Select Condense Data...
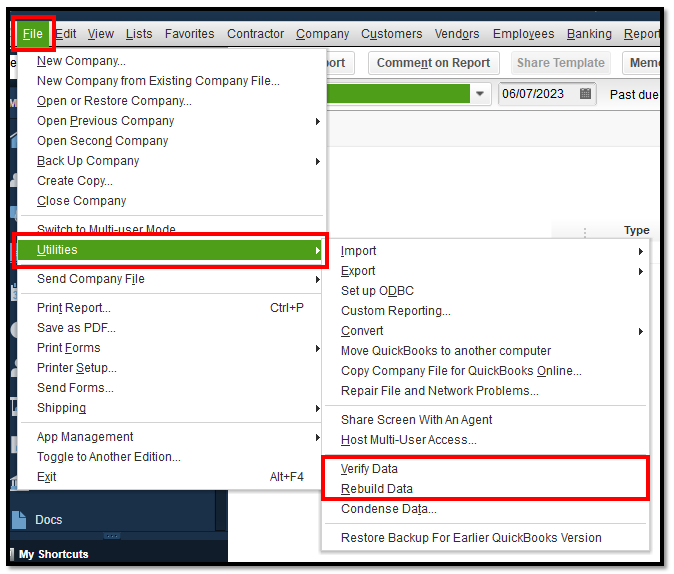The image size is (674, 574). point(486,509)
